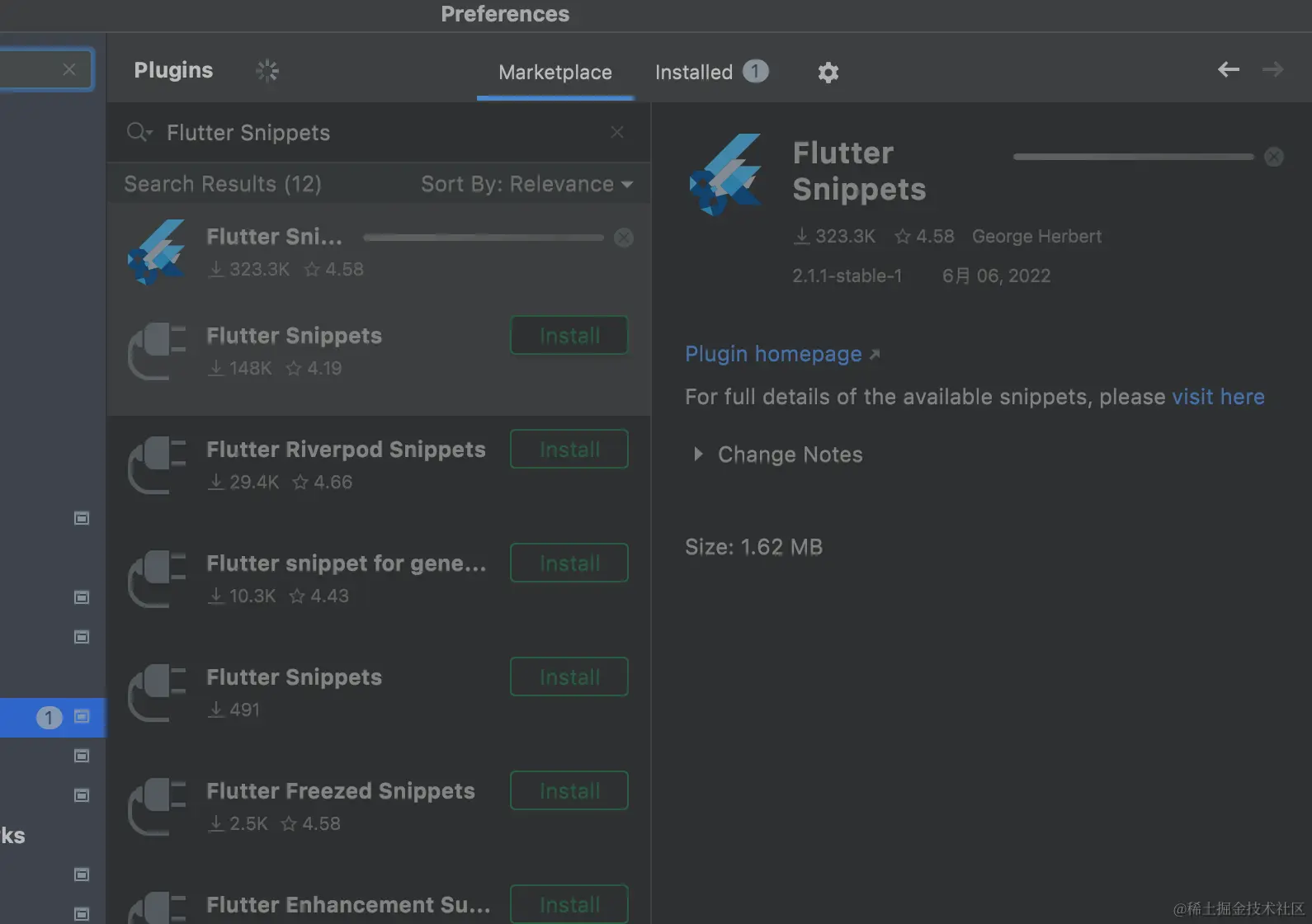Clear the settings search box on the left
The image size is (1312, 924).
(69, 69)
